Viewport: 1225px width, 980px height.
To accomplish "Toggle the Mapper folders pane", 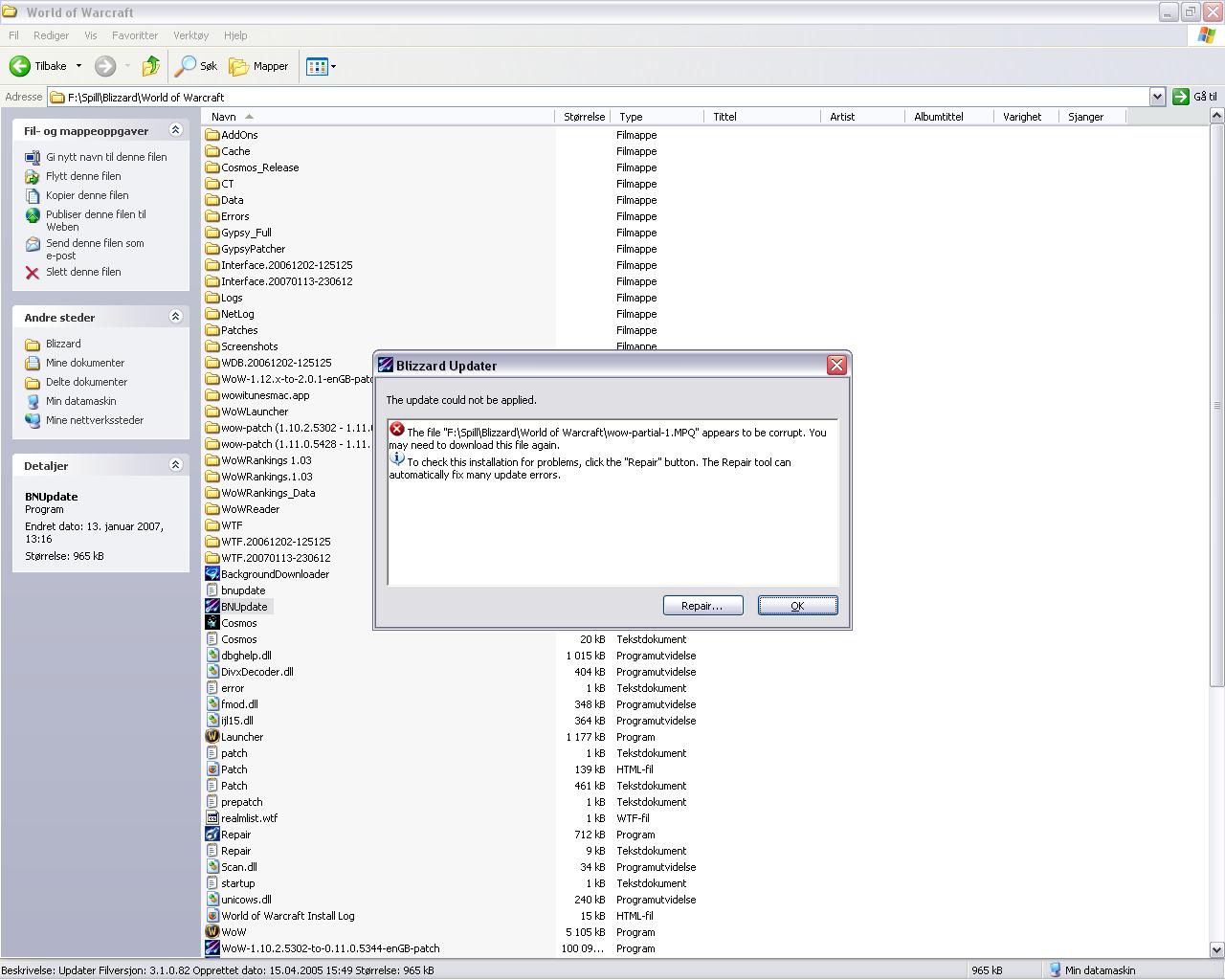I will pyautogui.click(x=258, y=66).
